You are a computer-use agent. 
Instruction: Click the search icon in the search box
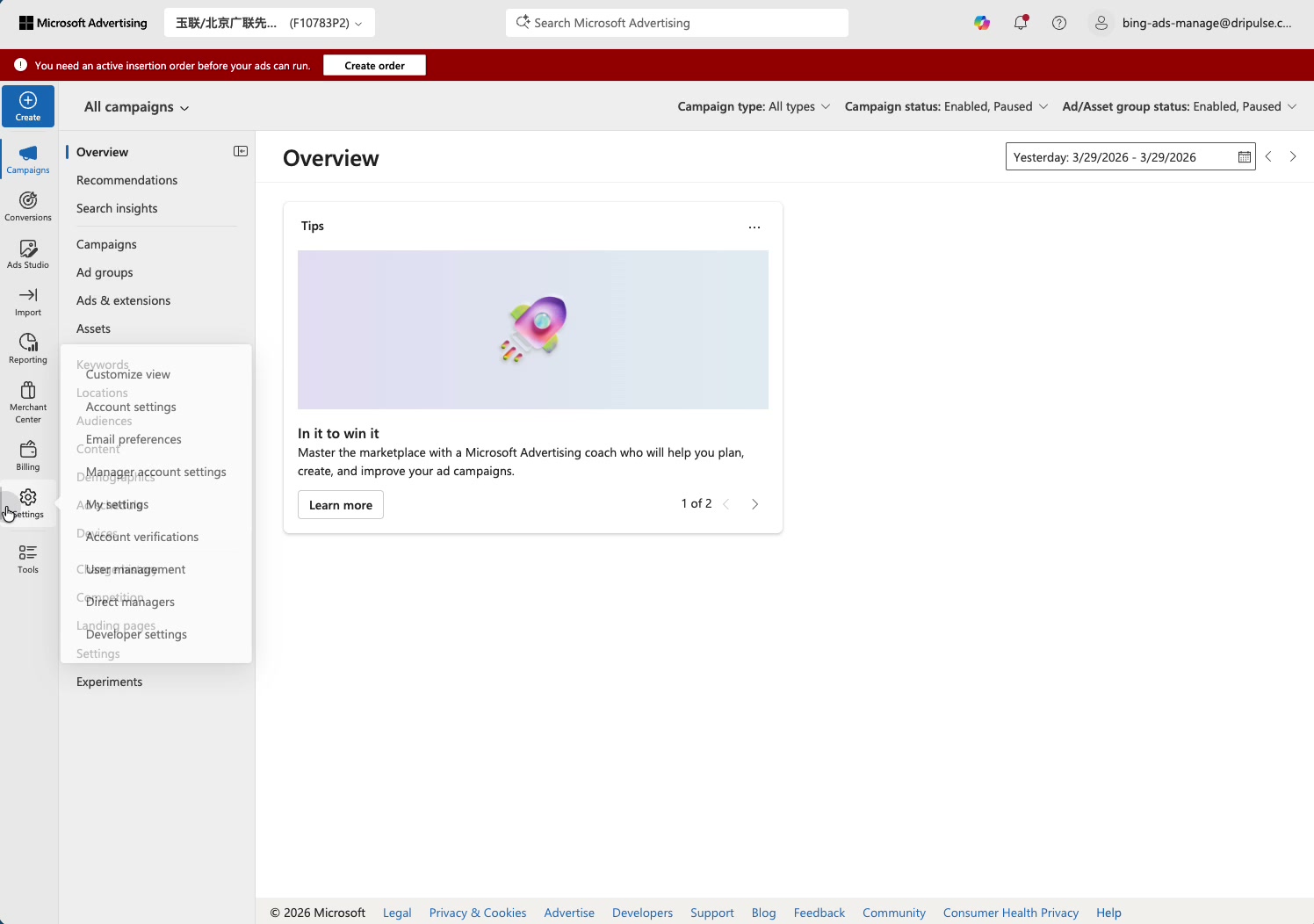pos(523,22)
